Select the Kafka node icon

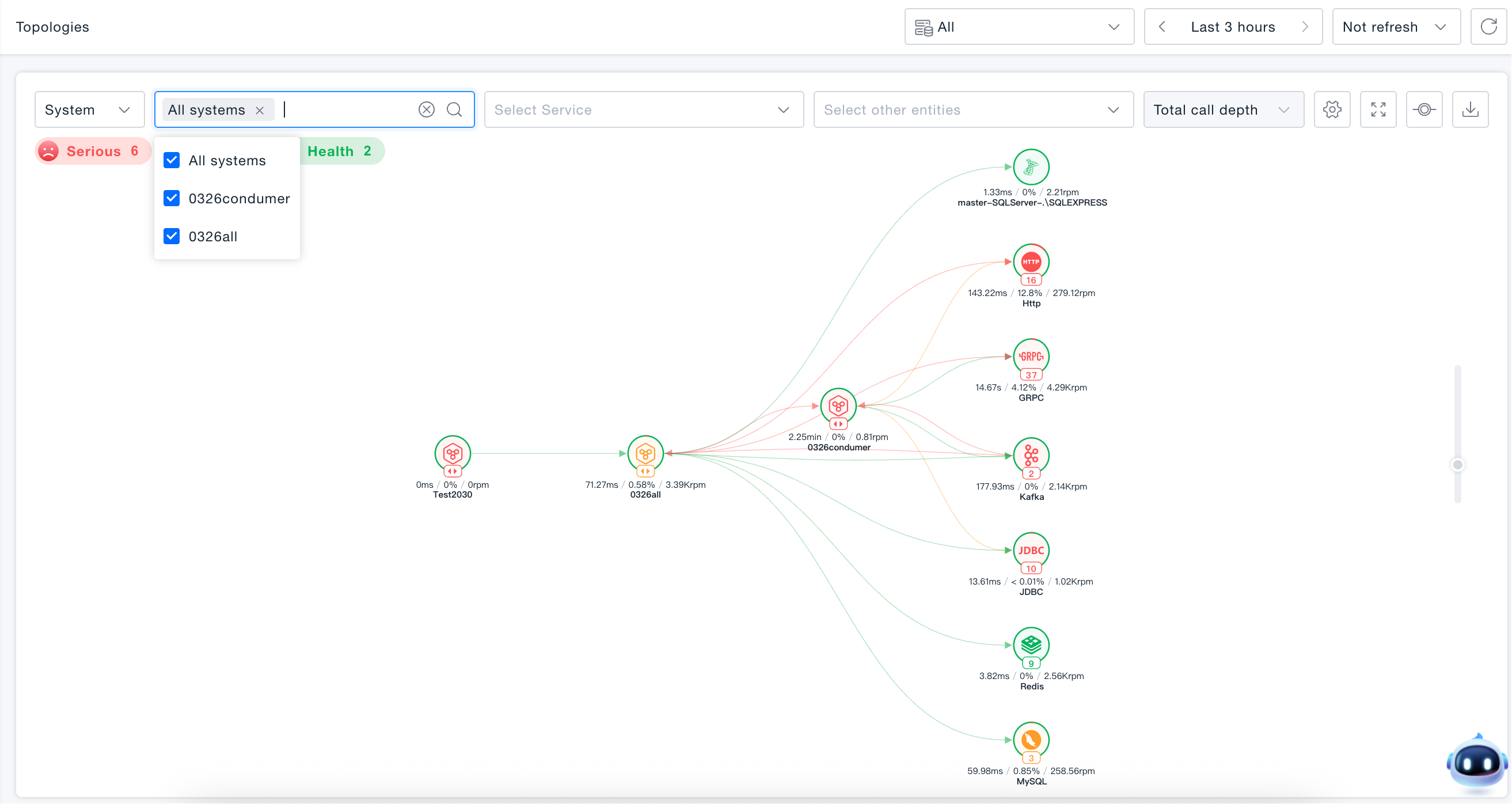[1031, 456]
